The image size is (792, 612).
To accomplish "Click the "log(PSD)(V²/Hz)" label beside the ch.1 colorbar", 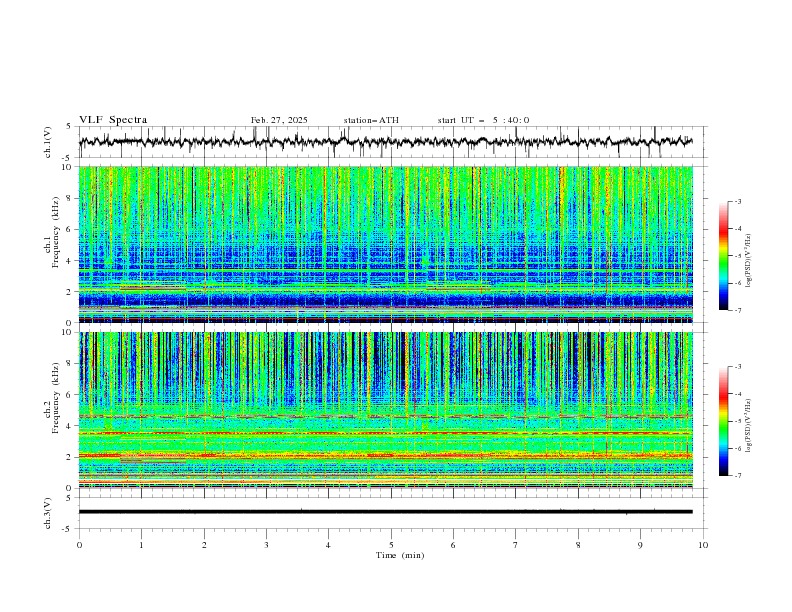I will [749, 261].
